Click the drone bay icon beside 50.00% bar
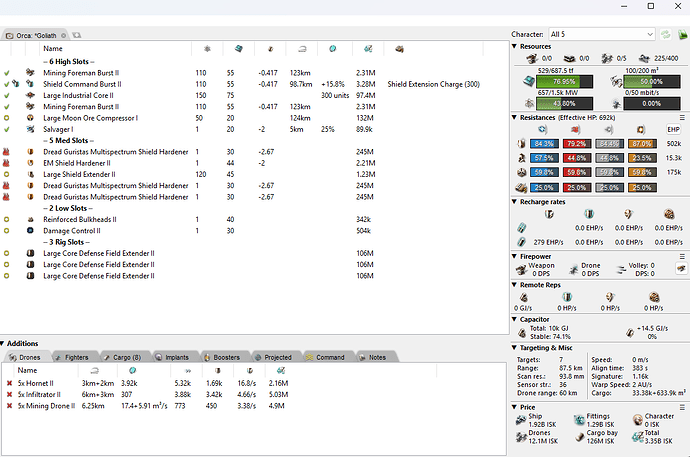Screen dimensions: 690x457 pos(616,81)
